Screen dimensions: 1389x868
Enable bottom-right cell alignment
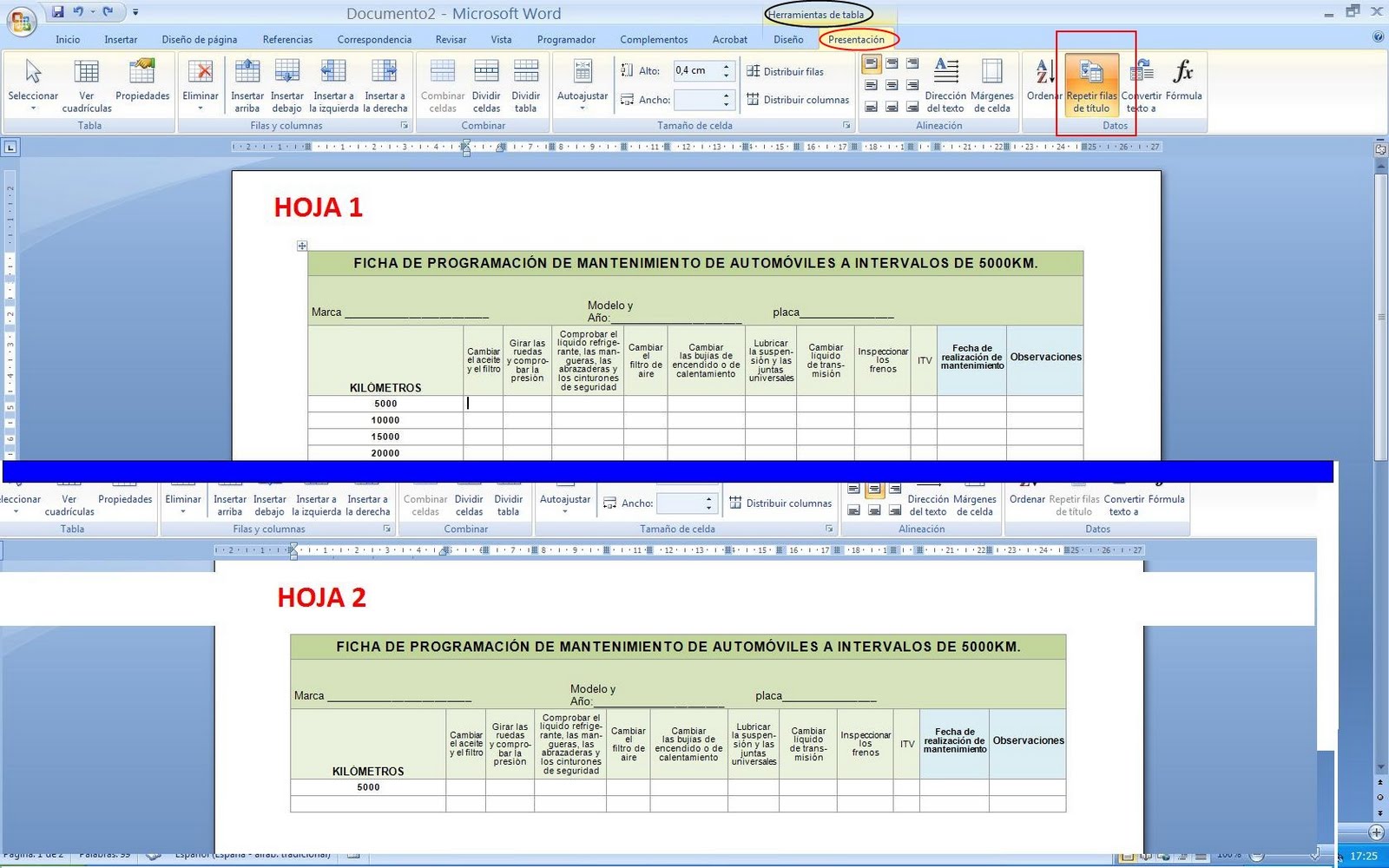click(x=913, y=107)
